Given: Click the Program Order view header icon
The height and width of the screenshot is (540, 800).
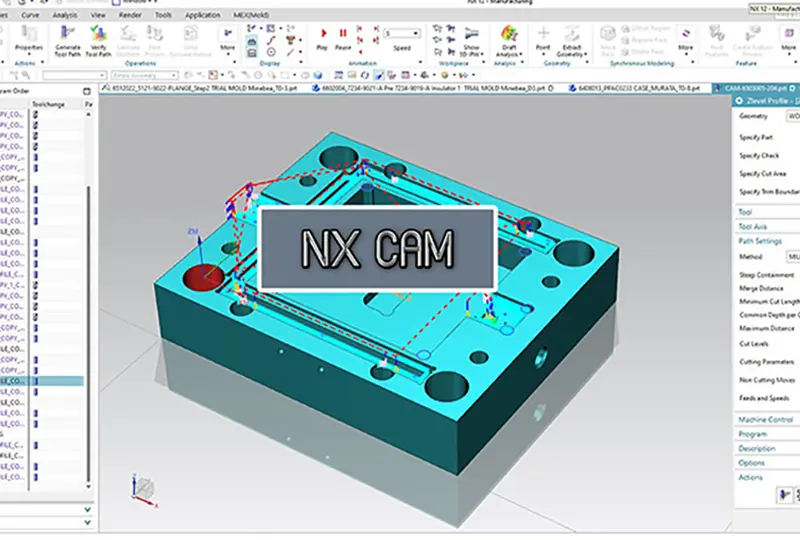Looking at the screenshot, I should click(x=87, y=91).
